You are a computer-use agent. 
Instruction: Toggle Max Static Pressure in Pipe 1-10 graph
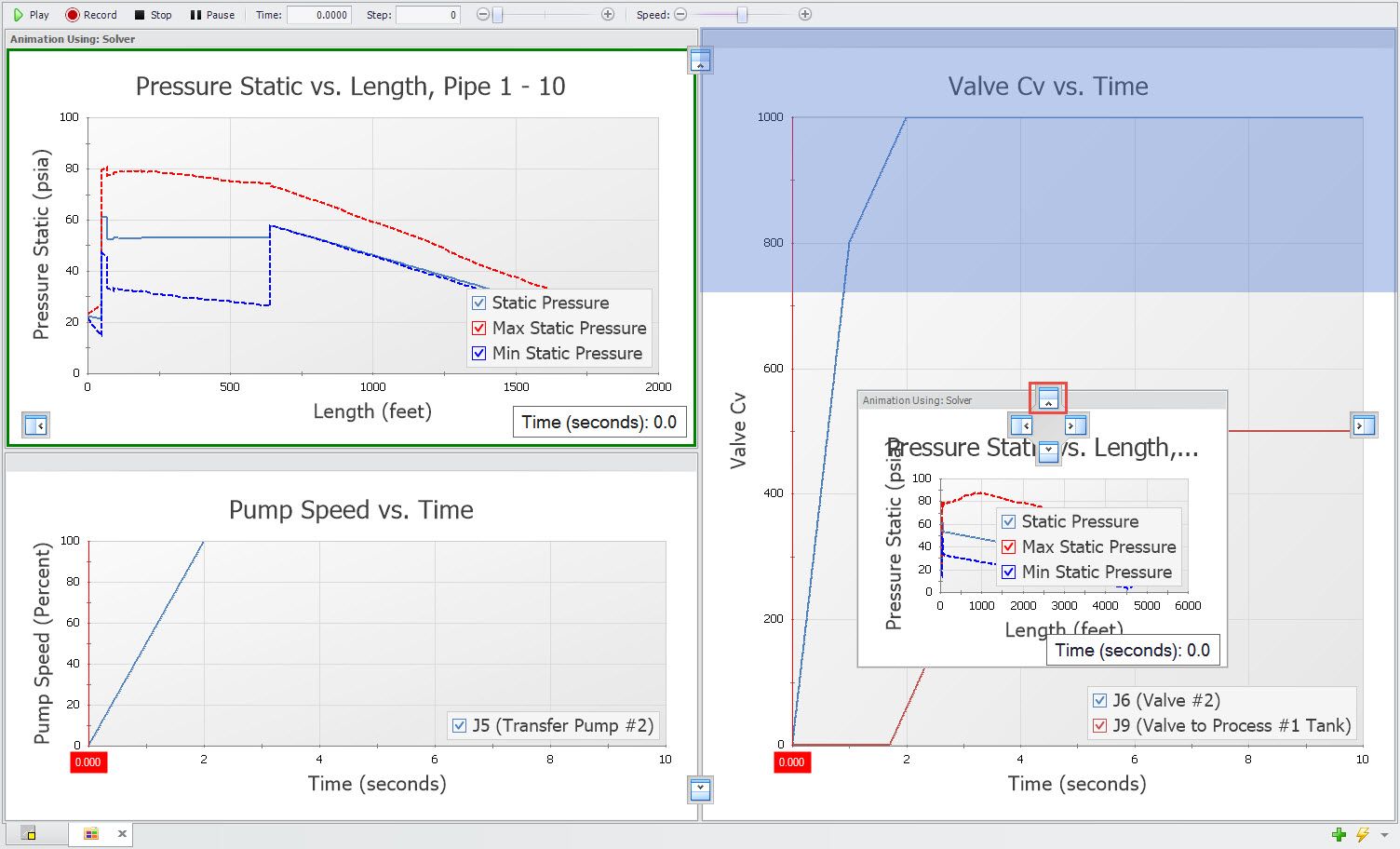(x=479, y=328)
